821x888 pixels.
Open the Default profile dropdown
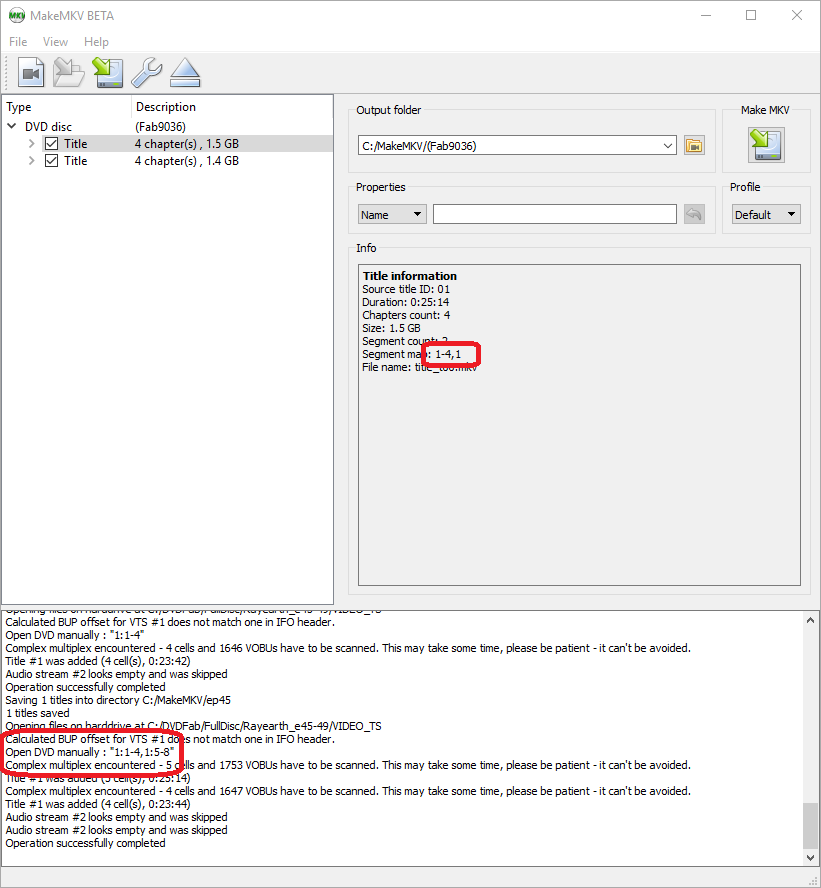click(766, 215)
